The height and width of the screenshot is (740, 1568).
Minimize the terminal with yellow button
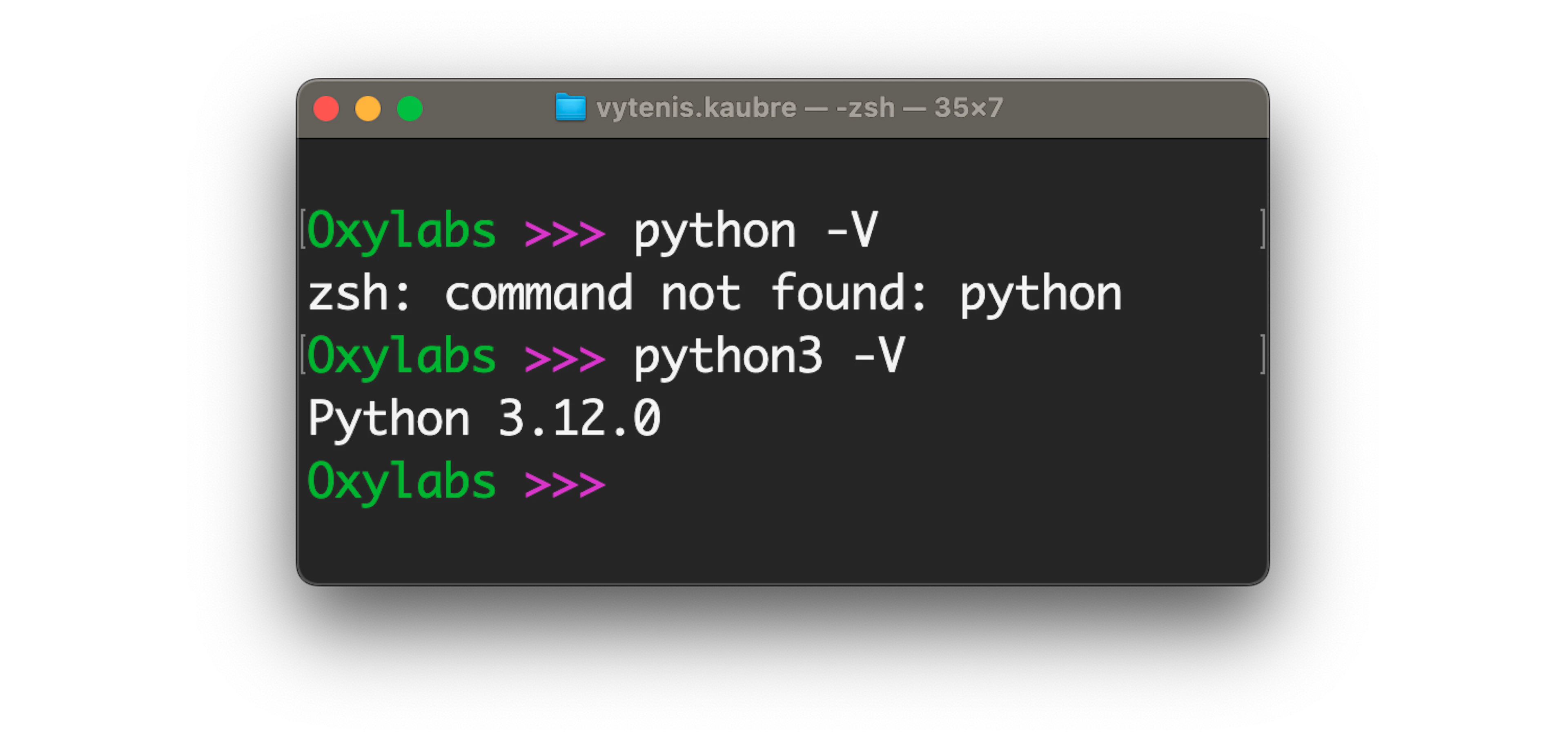(x=367, y=109)
